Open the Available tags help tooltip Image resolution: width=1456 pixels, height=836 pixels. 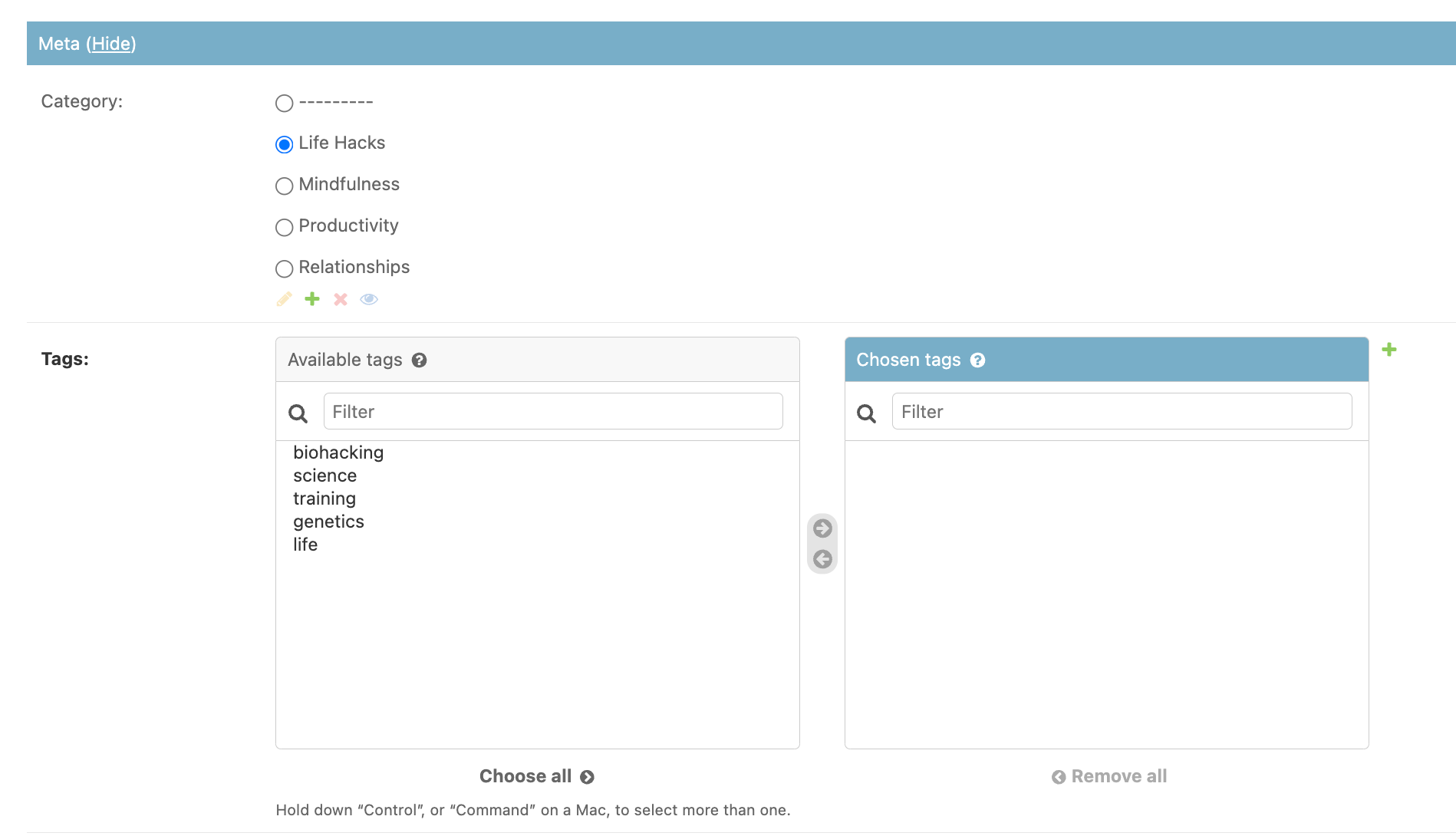pos(419,360)
